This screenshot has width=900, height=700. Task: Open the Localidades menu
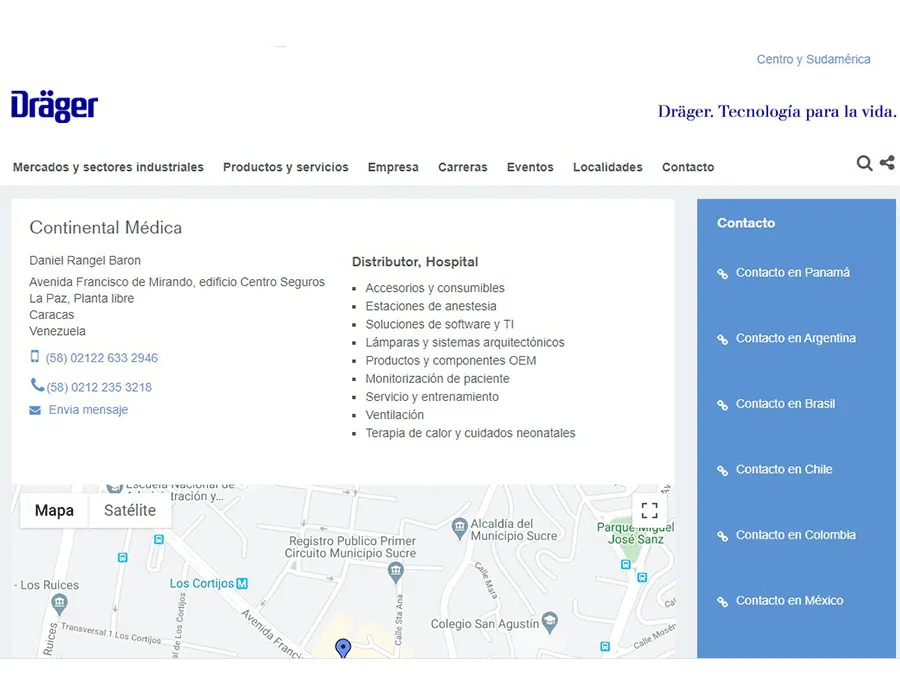[608, 167]
